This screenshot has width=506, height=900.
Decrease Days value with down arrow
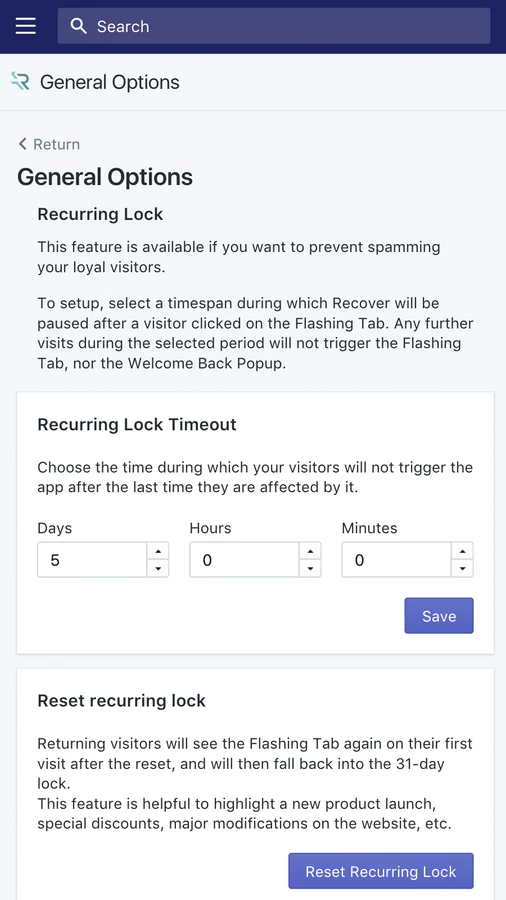click(158, 569)
